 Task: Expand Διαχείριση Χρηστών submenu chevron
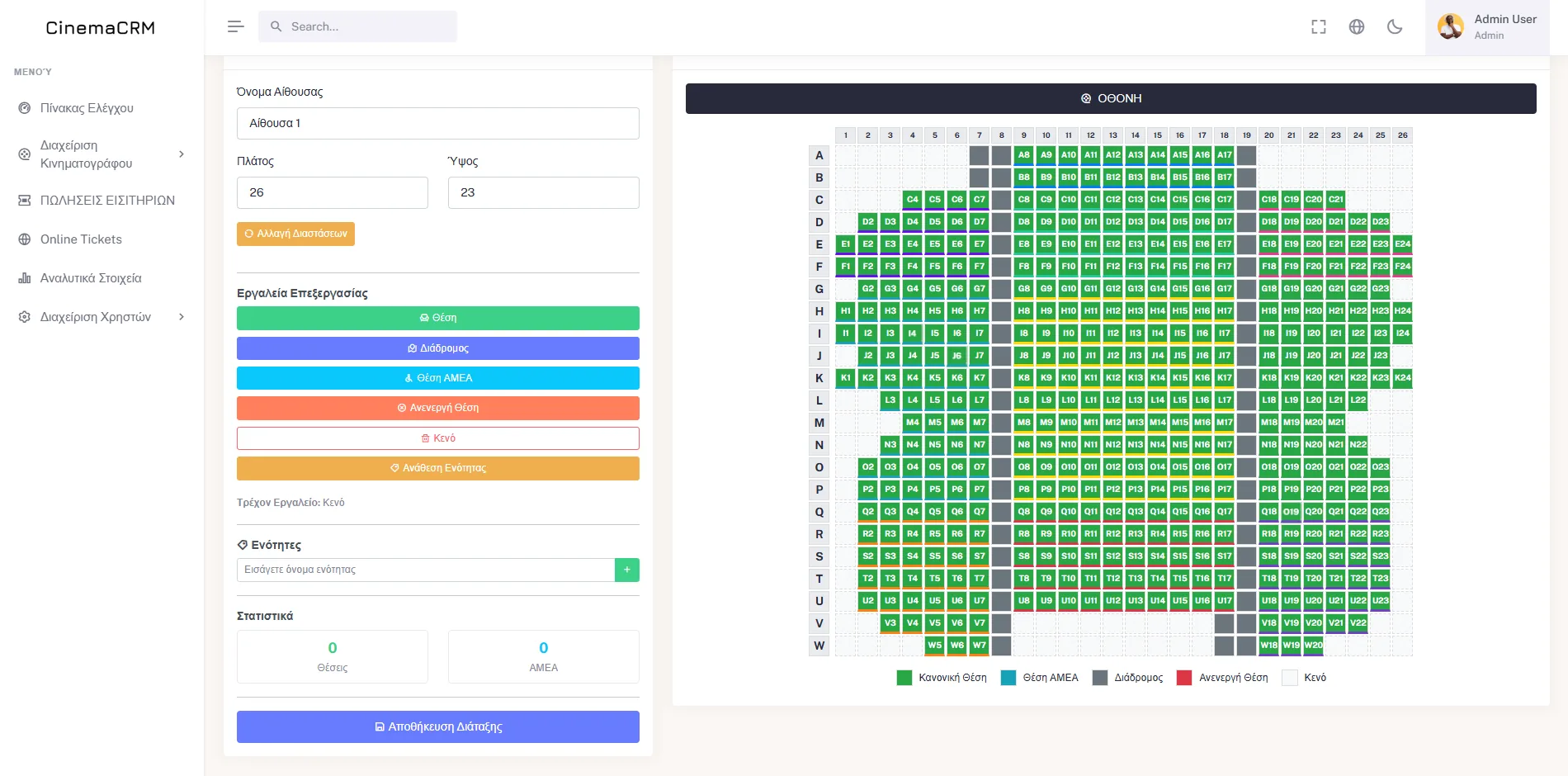click(182, 317)
